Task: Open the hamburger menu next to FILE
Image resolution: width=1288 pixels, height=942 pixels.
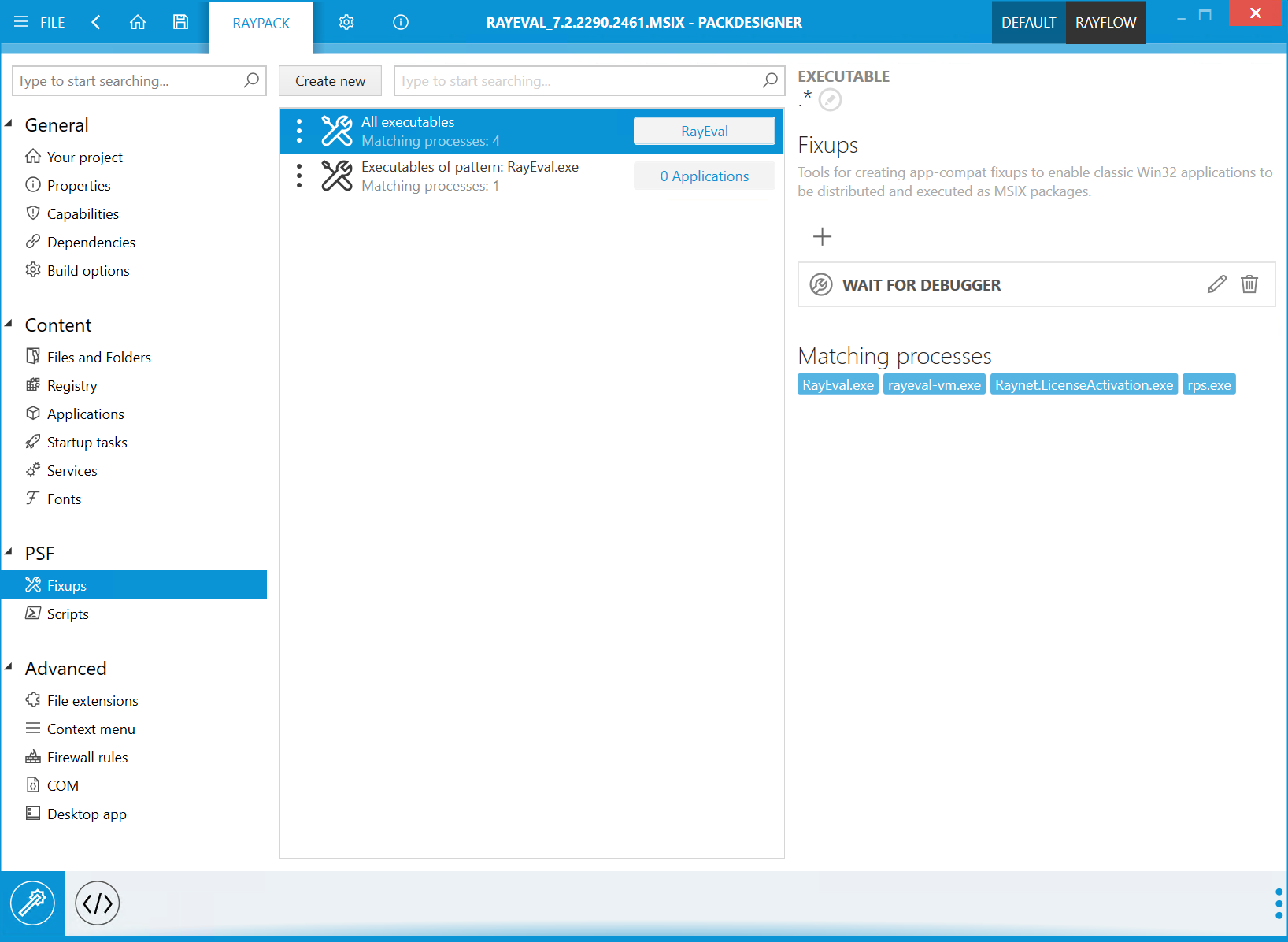Action: (x=21, y=22)
